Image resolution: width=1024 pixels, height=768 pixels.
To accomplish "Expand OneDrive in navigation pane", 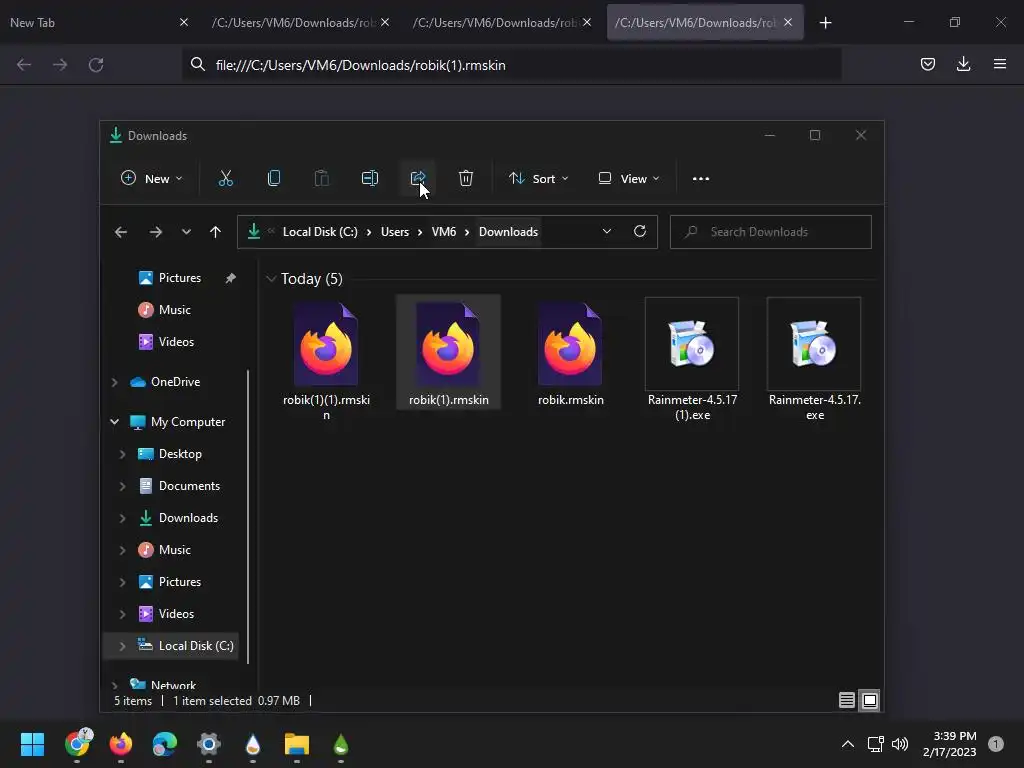I will [x=115, y=382].
